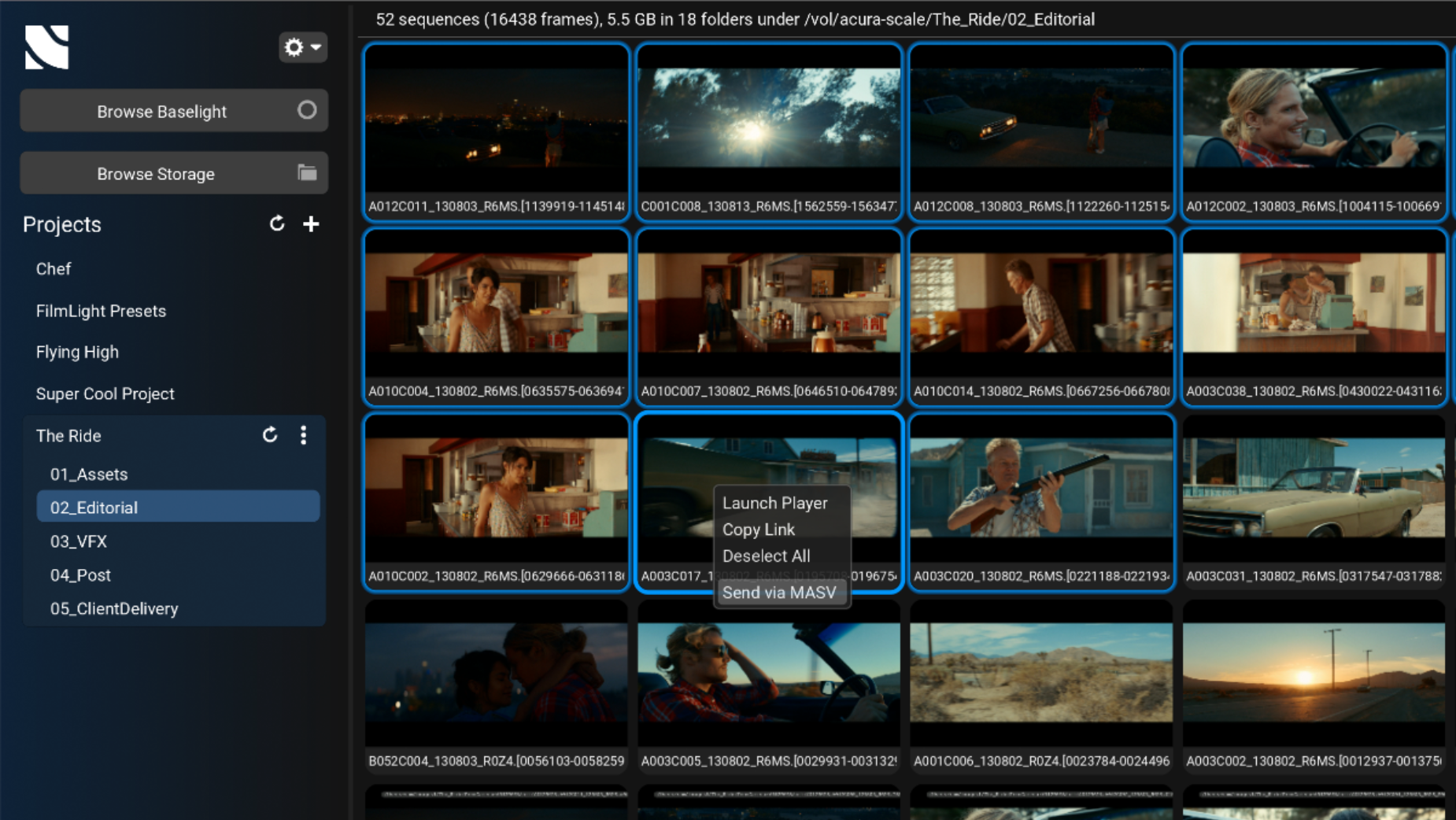Click the folder icon on Browse Storage
1456x820 pixels.
[x=307, y=173]
